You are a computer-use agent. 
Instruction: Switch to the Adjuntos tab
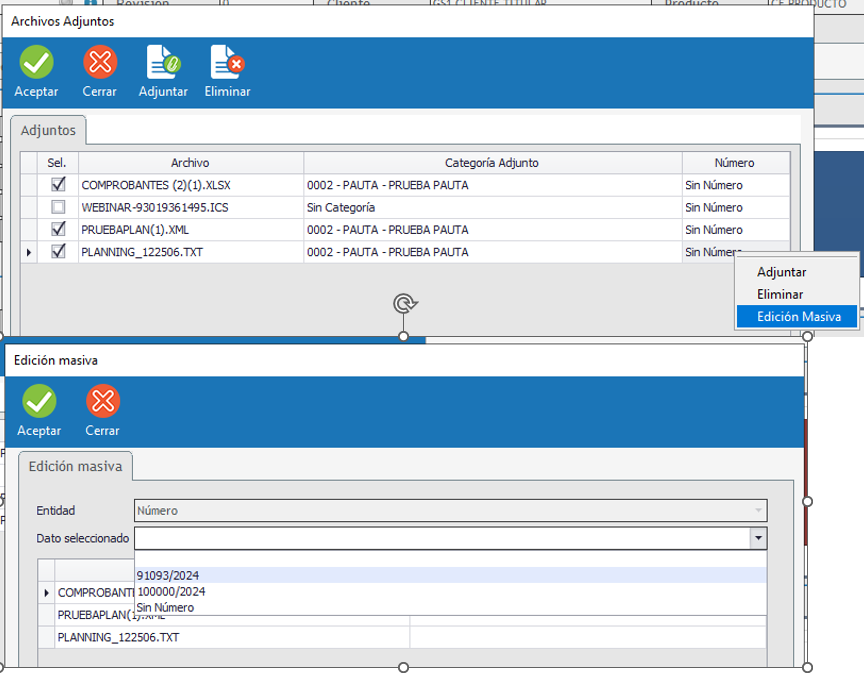(x=48, y=130)
